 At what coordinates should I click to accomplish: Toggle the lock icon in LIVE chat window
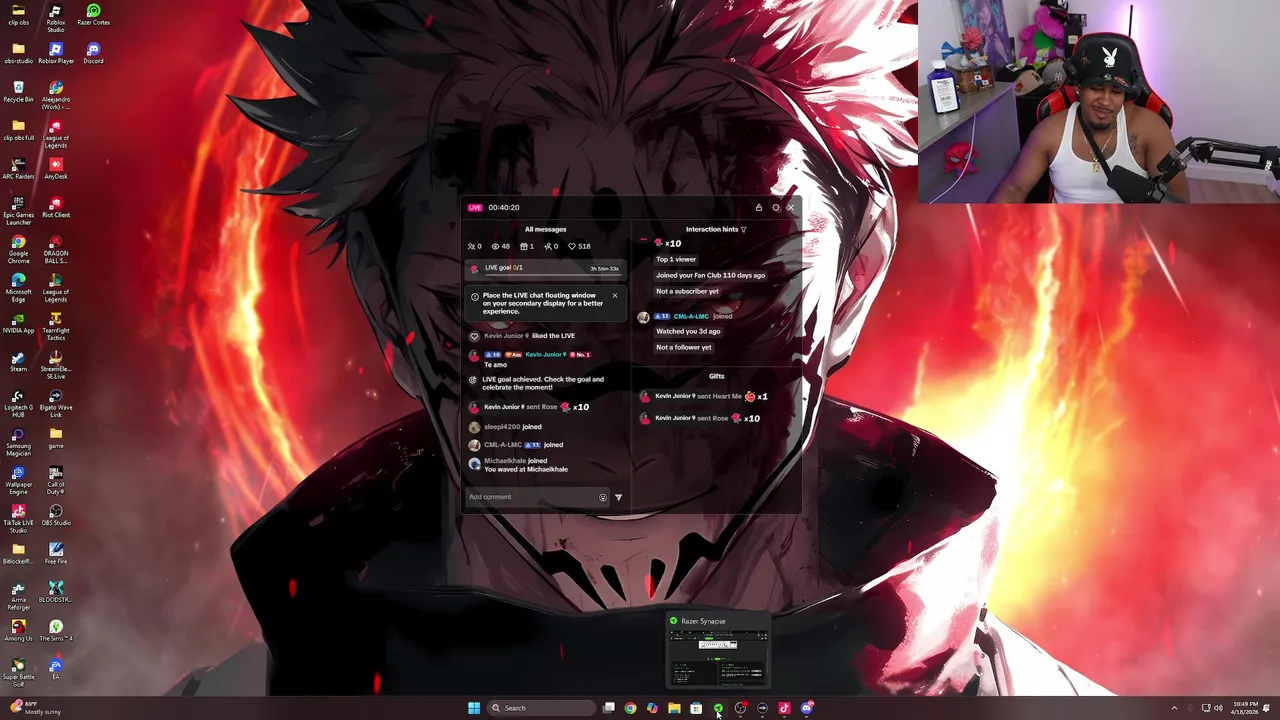point(758,208)
